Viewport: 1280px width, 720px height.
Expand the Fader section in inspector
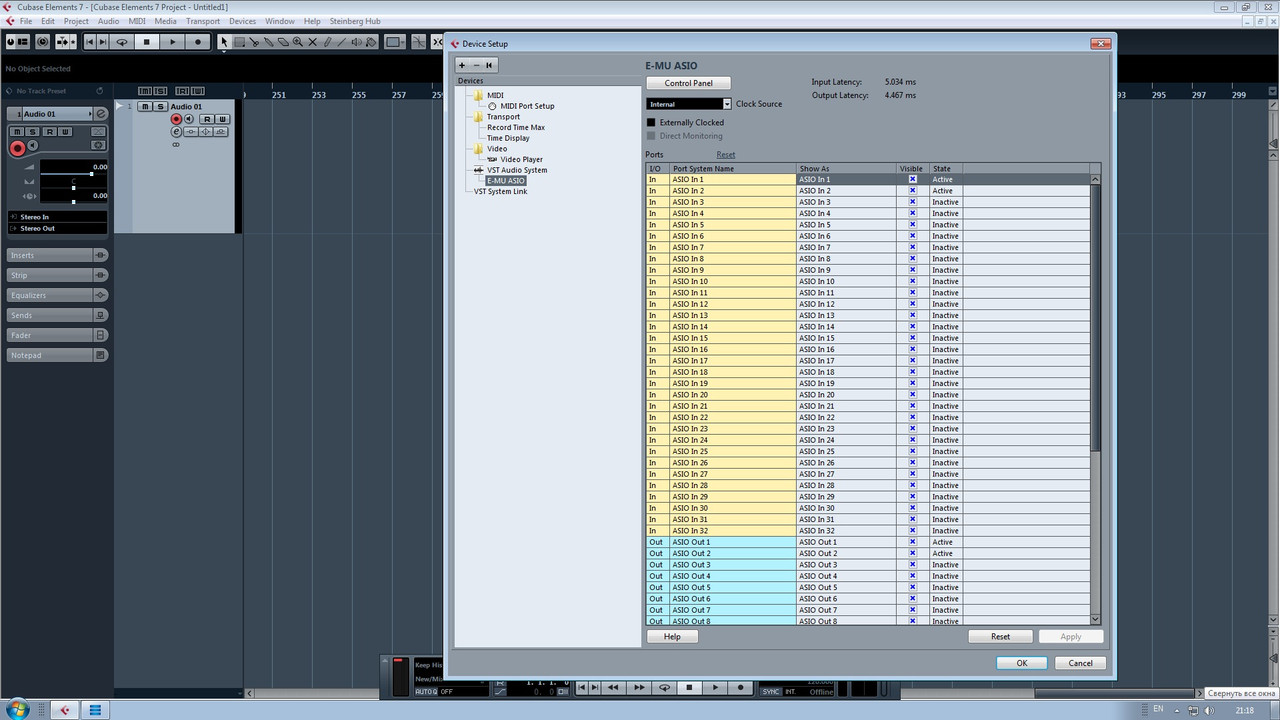coord(57,335)
